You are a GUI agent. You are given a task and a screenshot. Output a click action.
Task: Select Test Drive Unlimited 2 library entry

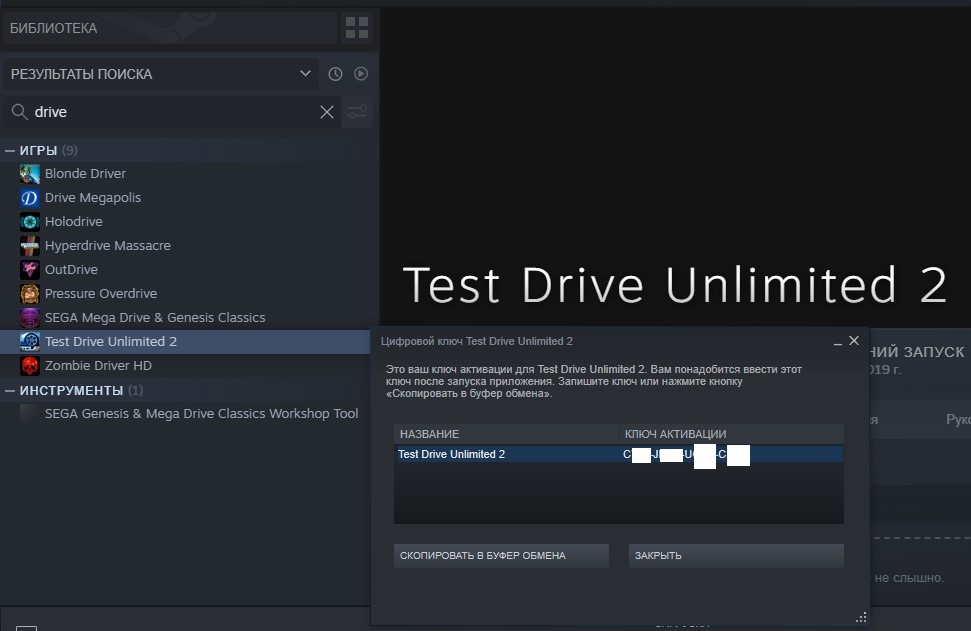tap(187, 342)
